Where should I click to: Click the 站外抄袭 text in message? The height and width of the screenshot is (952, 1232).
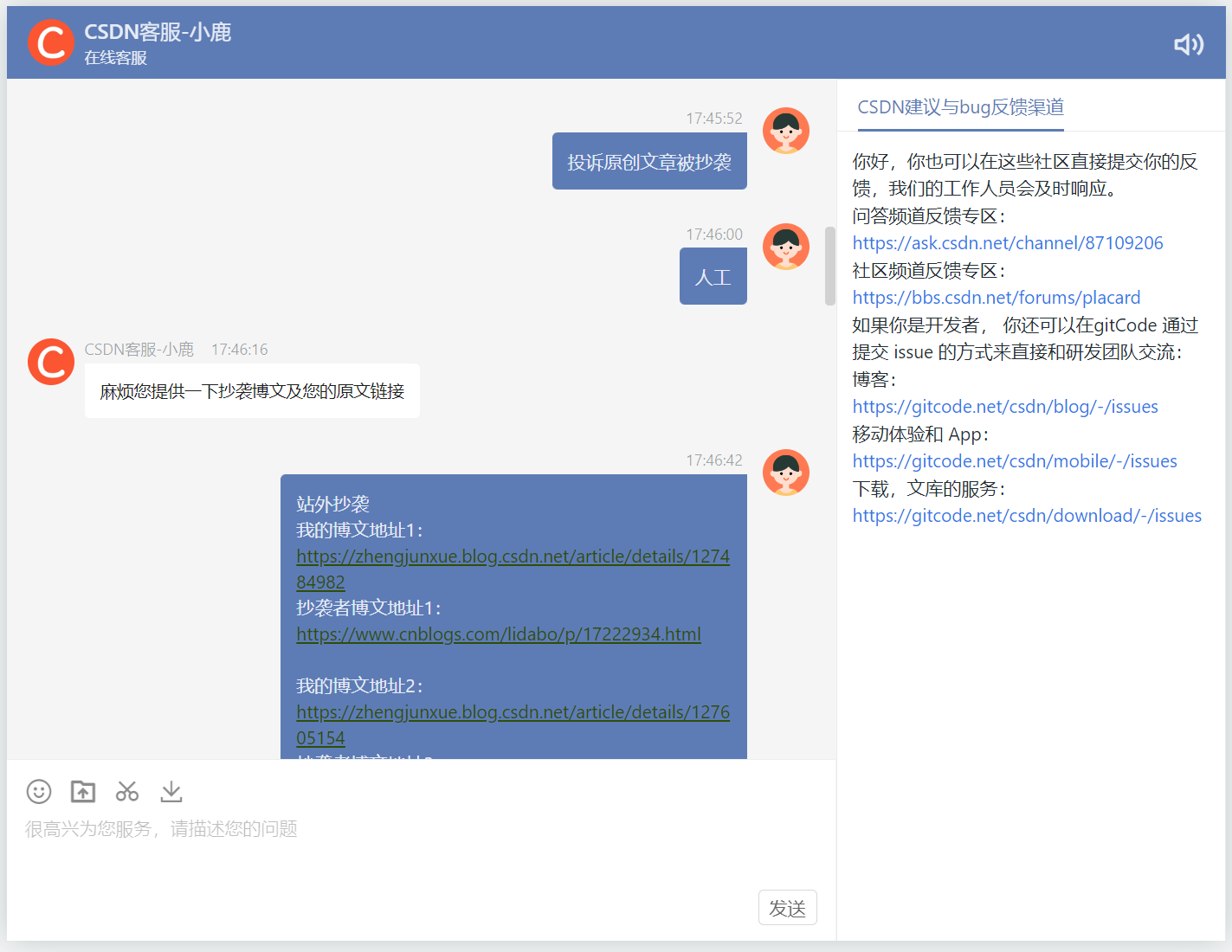pyautogui.click(x=333, y=504)
